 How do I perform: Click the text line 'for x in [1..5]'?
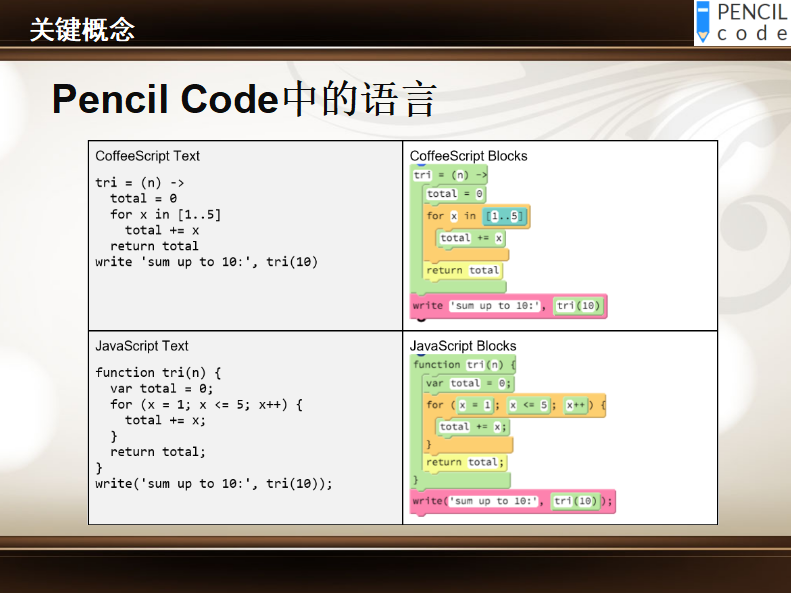165,214
